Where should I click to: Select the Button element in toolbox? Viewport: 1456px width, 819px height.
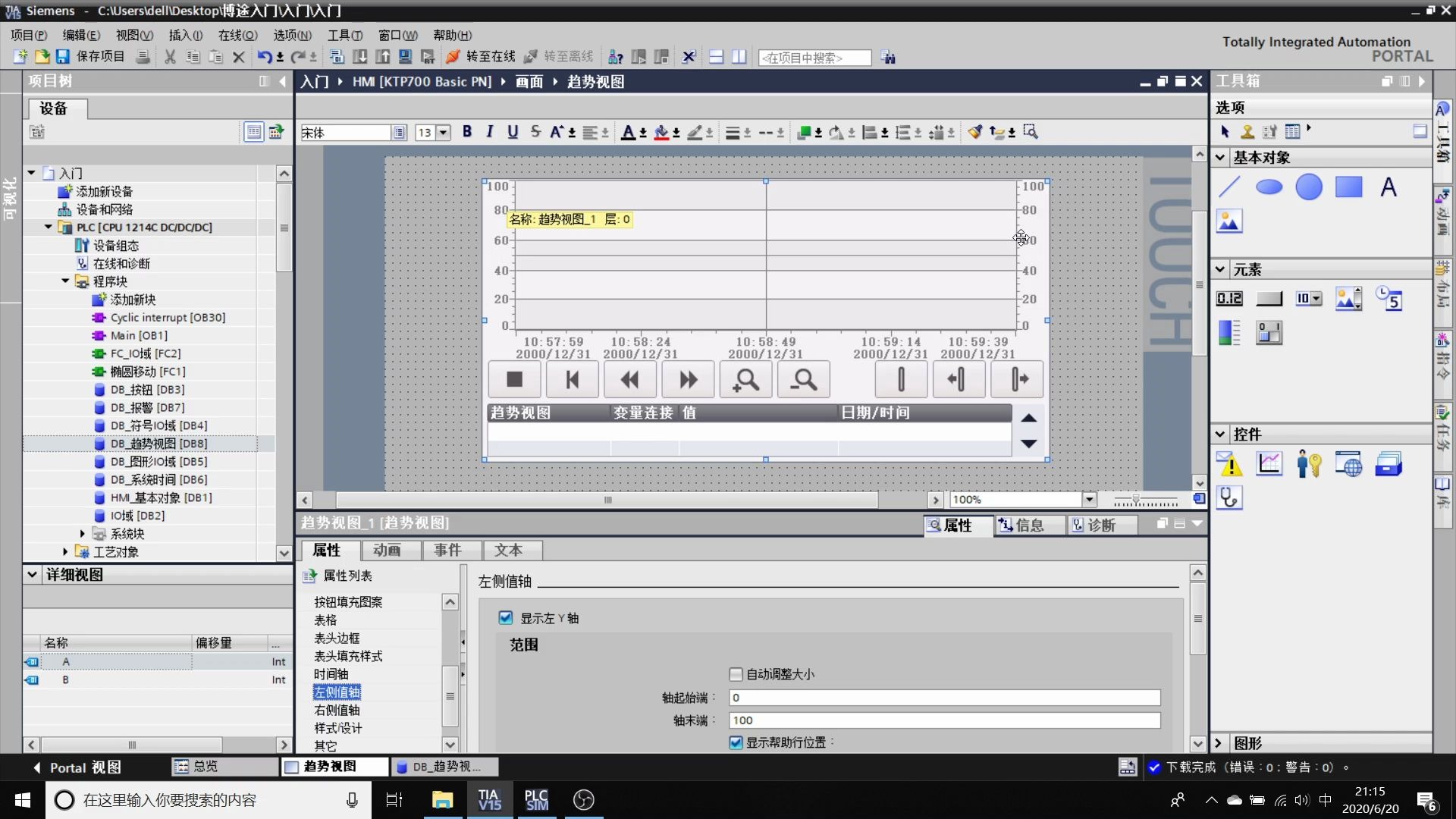click(x=1269, y=299)
